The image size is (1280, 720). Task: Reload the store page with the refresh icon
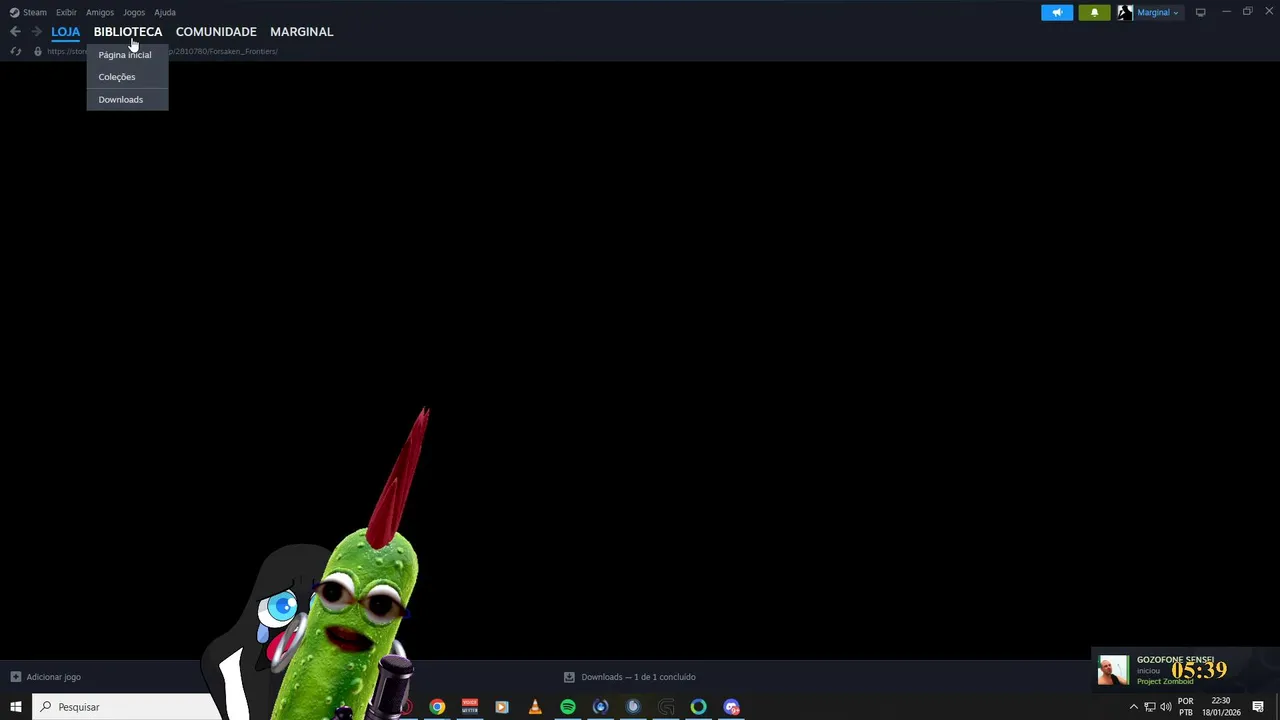point(15,51)
